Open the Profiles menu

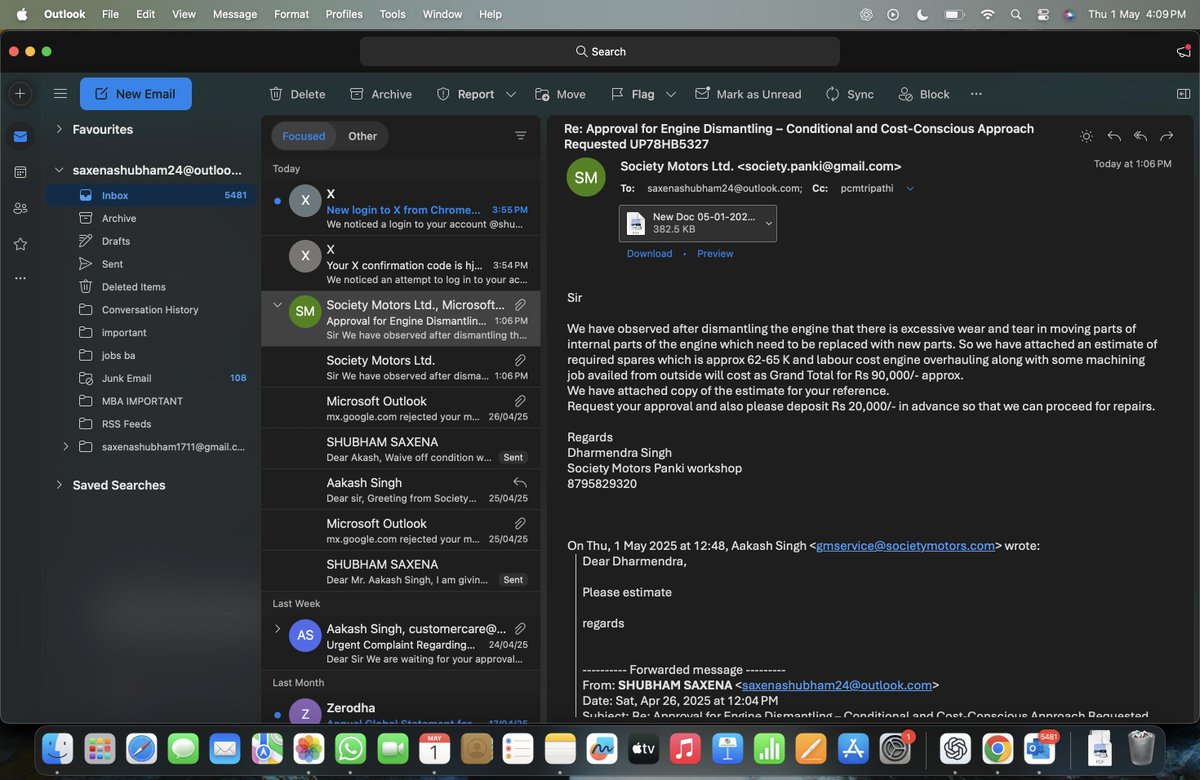click(x=344, y=14)
